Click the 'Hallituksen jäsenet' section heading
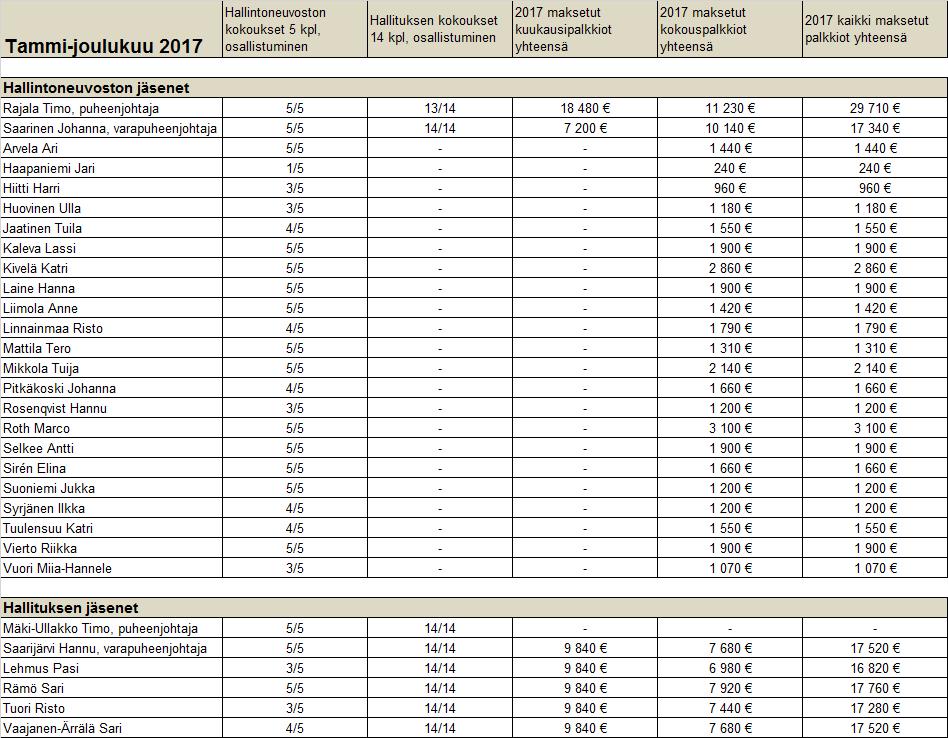The image size is (948, 738). point(71,607)
